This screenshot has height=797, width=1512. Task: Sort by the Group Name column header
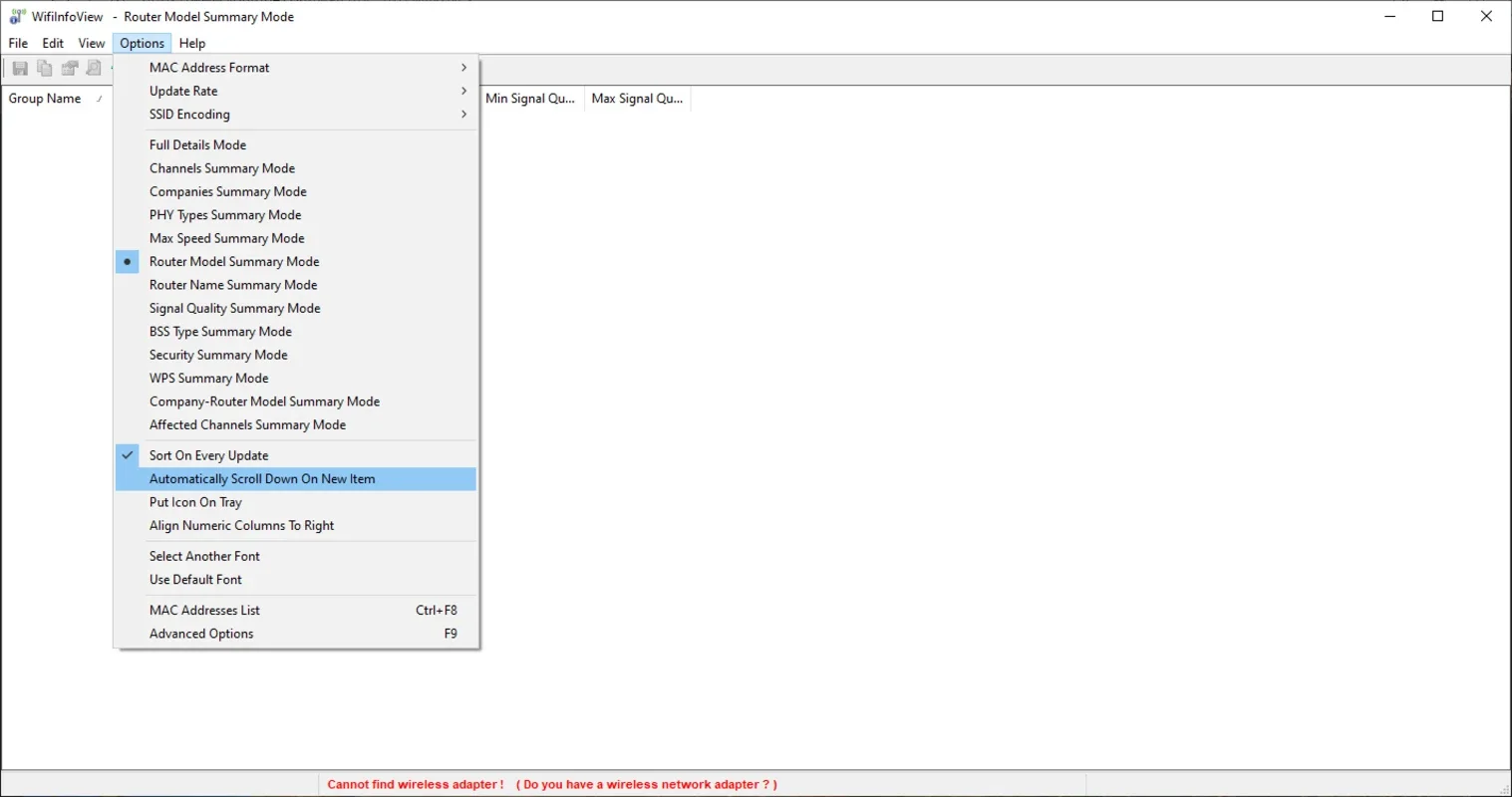point(55,99)
